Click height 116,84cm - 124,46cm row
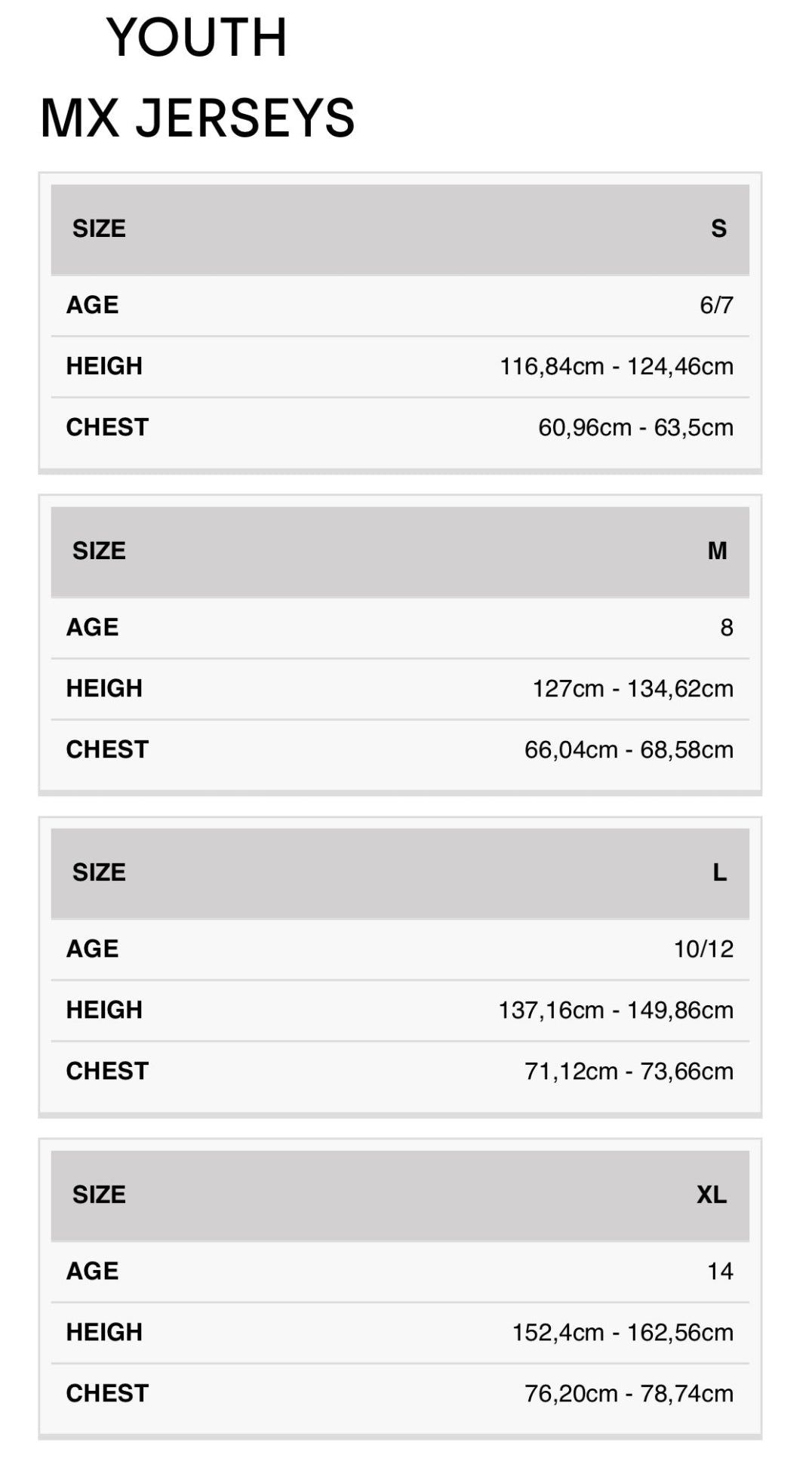812x1464 pixels. pos(400,367)
